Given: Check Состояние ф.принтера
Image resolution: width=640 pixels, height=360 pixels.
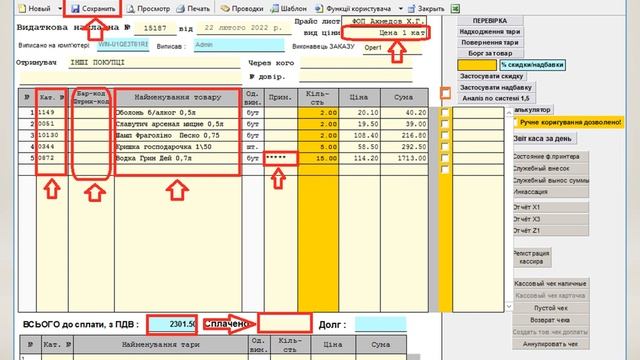Looking at the screenshot, I should (550, 157).
